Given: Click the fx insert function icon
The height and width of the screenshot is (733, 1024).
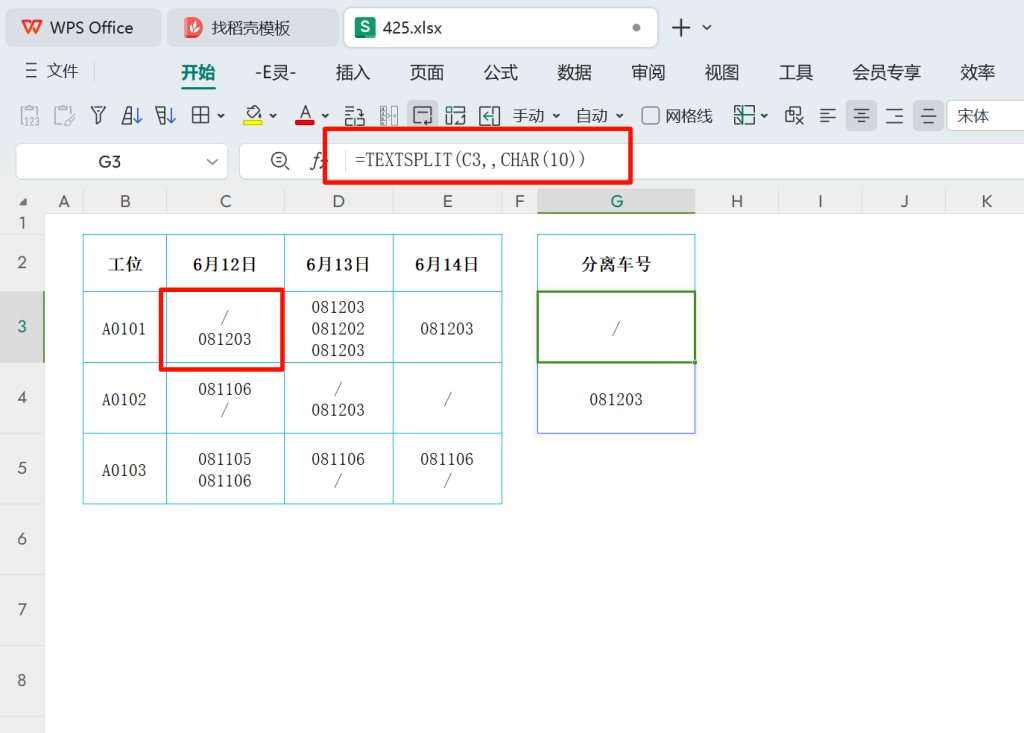Looking at the screenshot, I should coord(317,161).
